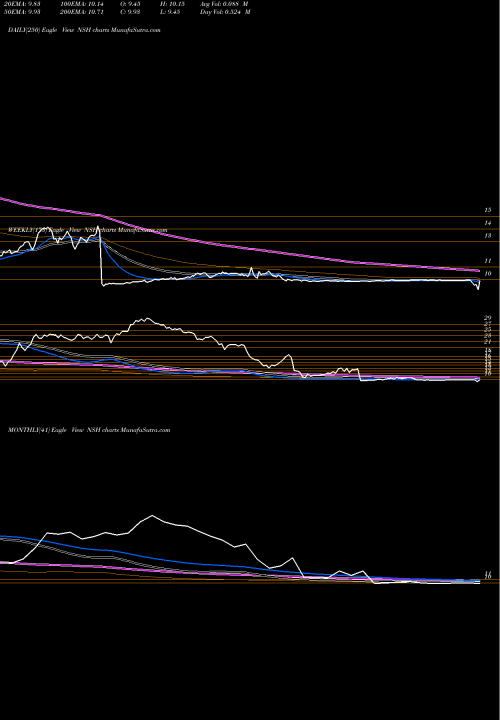Click price label 15 on daily axis
The height and width of the screenshot is (720, 500).
pyautogui.click(x=488, y=210)
